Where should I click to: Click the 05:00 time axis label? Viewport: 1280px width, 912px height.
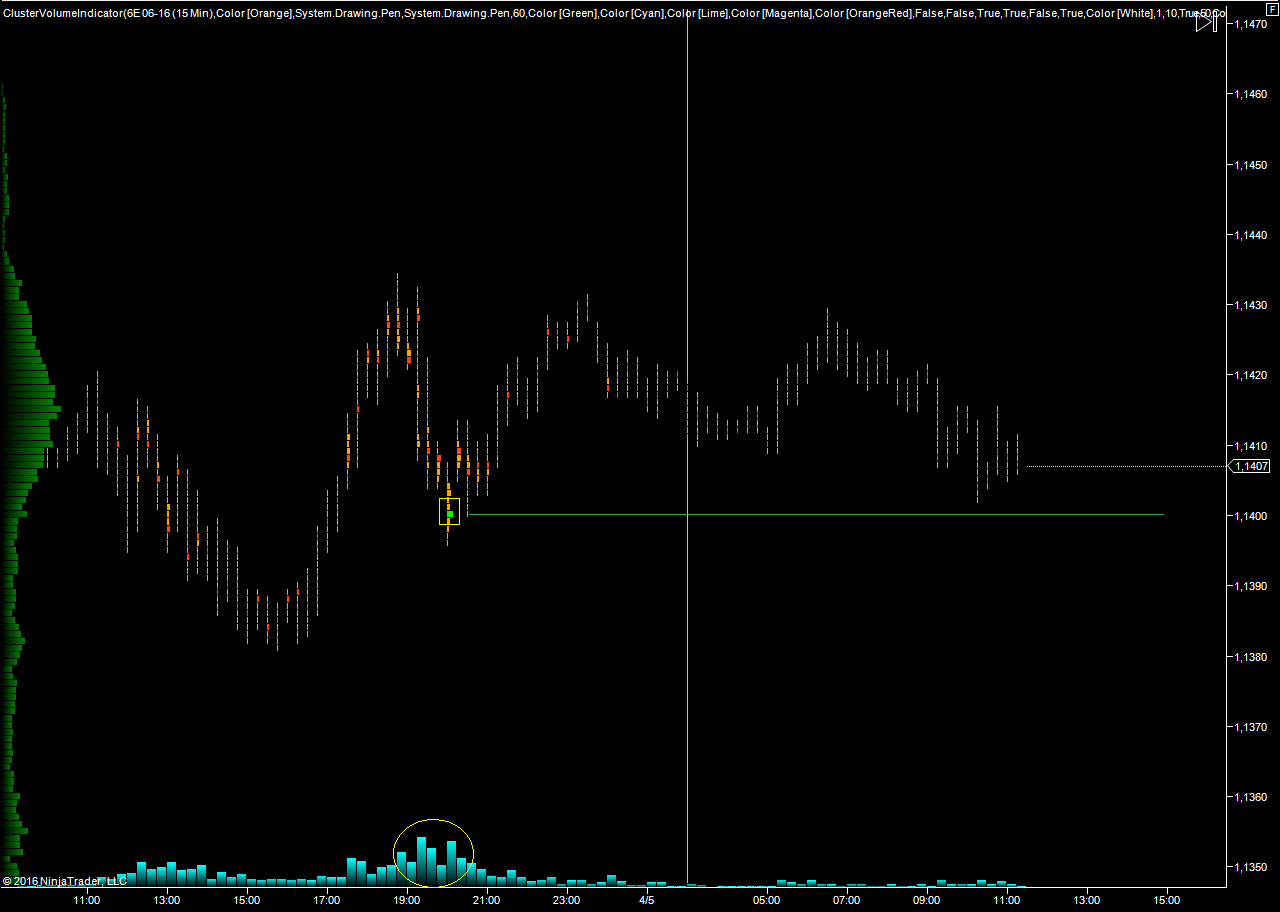pos(767,900)
